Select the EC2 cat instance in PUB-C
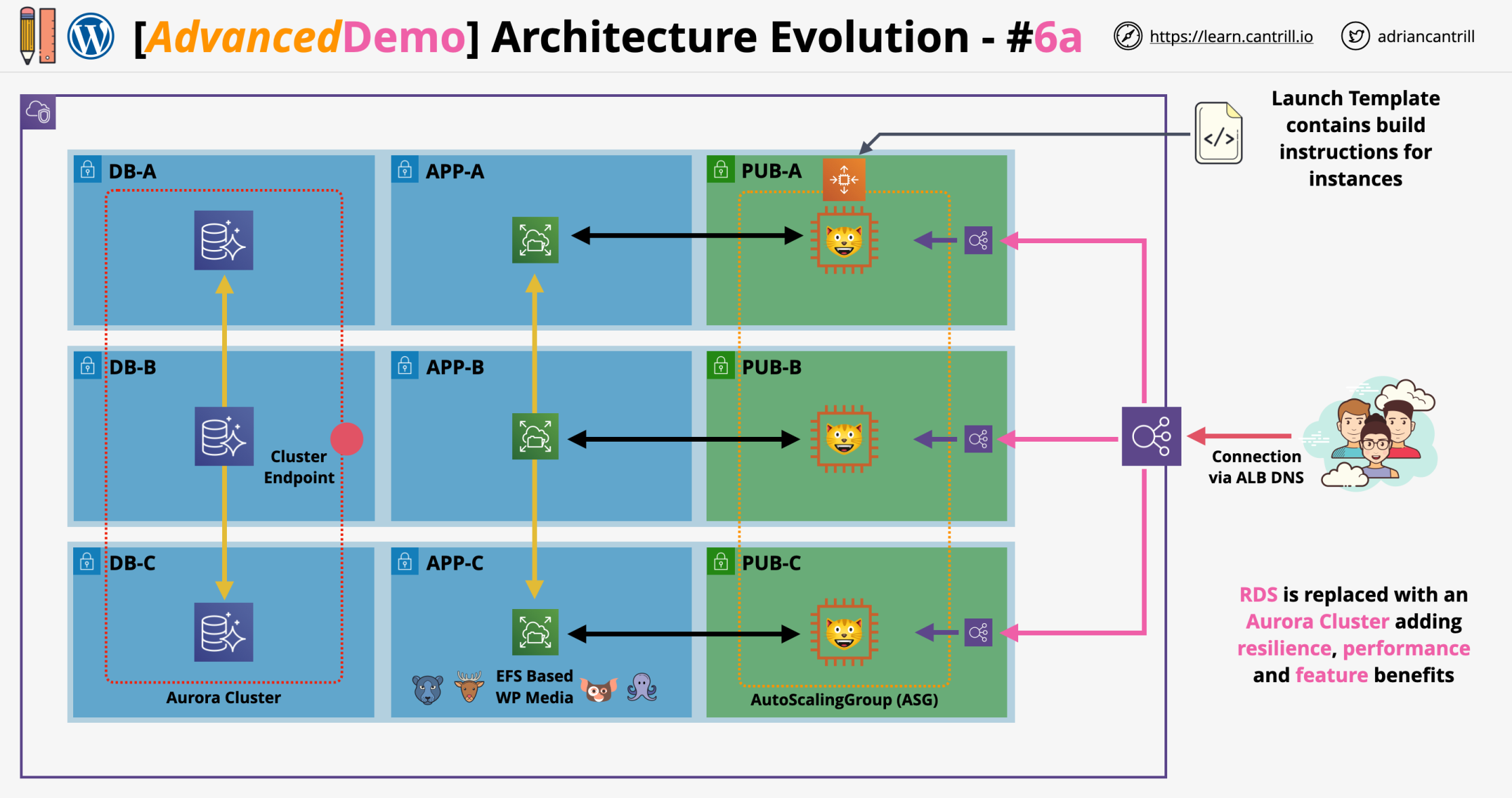Image resolution: width=1512 pixels, height=798 pixels. click(x=843, y=633)
